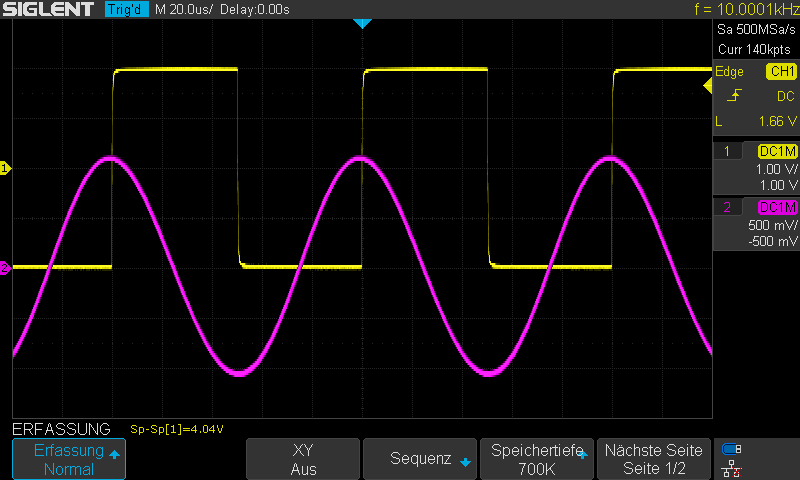Viewport: 800px width, 480px height.
Task: Click the f = 10.0001kHz frequency readout
Action: [x=746, y=9]
